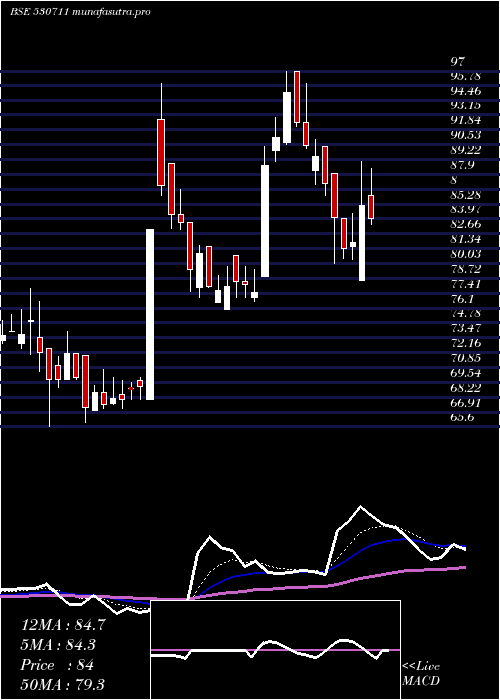Select the 95.78 price axis label
Viewport: 500px width, 700px height.
coord(465,76)
